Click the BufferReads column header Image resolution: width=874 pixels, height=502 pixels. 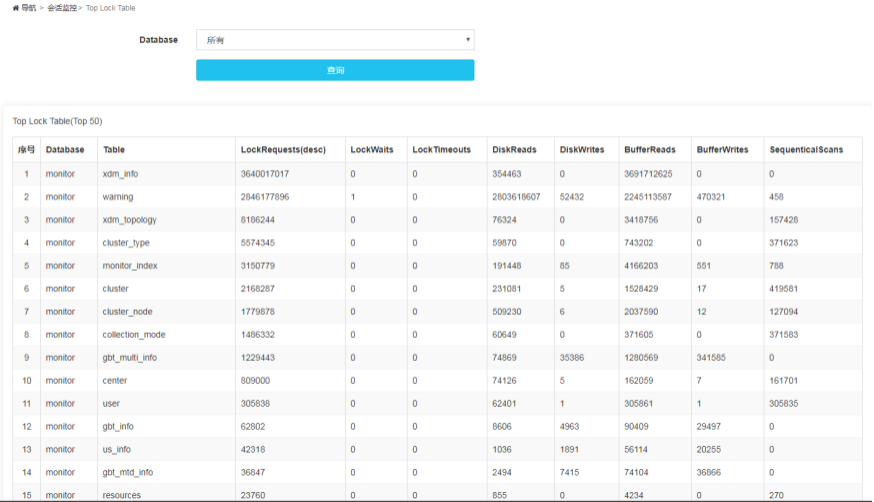point(650,149)
